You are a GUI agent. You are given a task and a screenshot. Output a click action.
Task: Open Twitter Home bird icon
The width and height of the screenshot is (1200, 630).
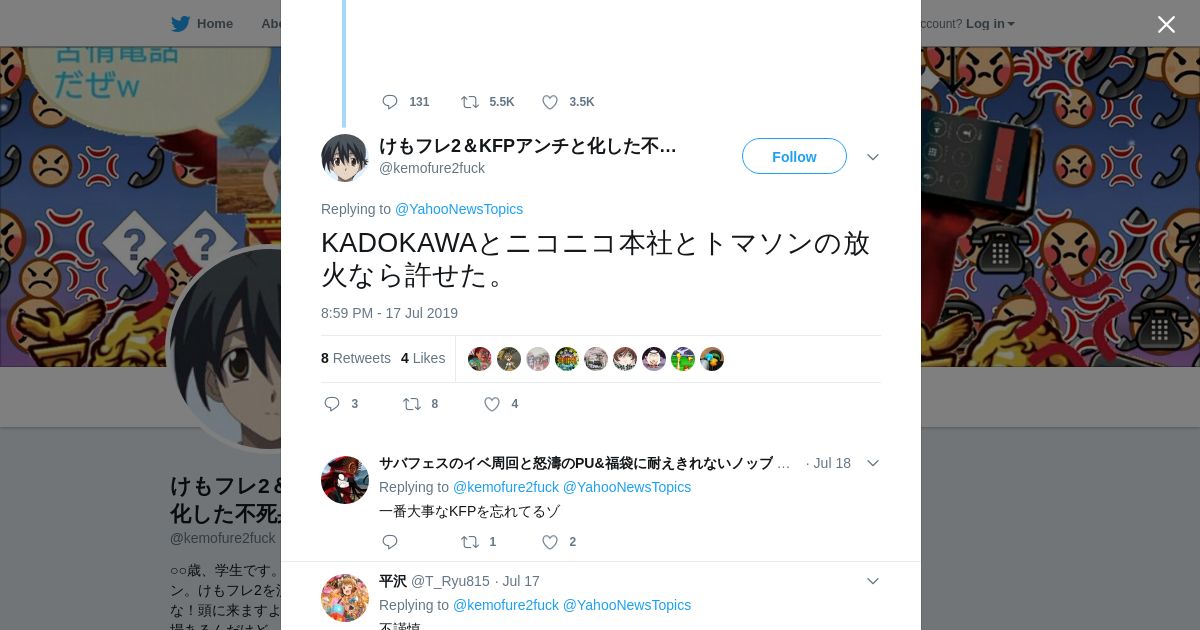tap(180, 23)
